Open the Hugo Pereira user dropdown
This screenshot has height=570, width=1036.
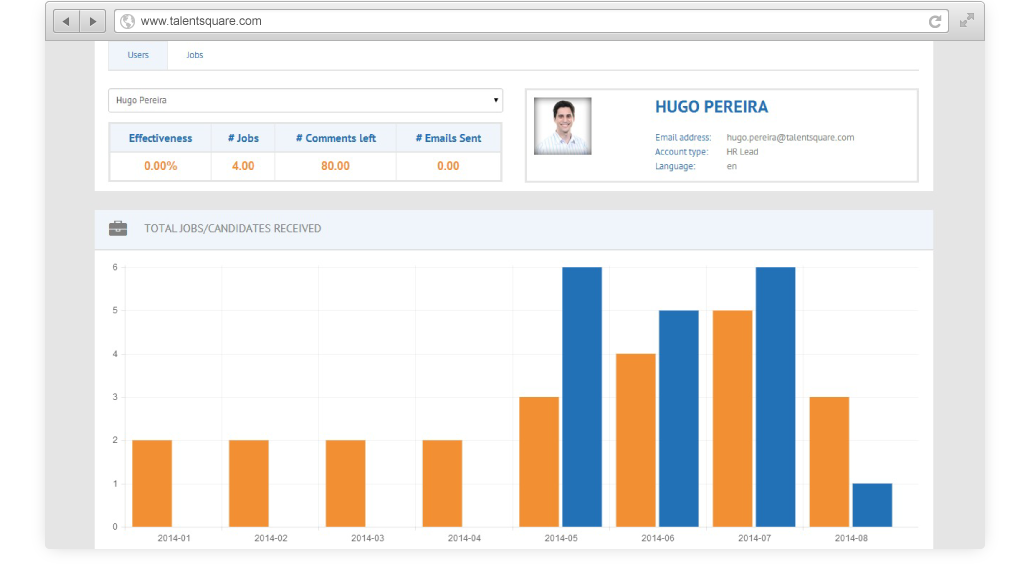pyautogui.click(x=305, y=100)
